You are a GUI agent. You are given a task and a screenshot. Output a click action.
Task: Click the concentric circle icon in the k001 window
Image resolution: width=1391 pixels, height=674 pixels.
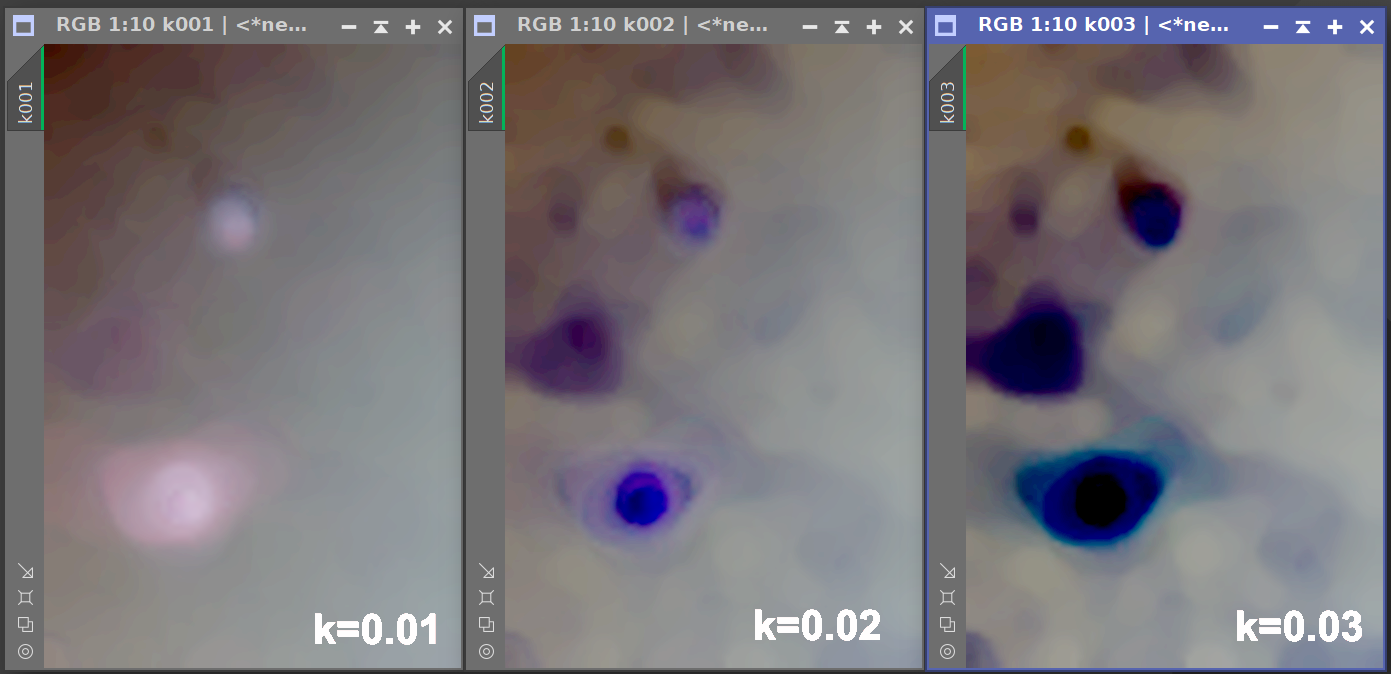25,651
